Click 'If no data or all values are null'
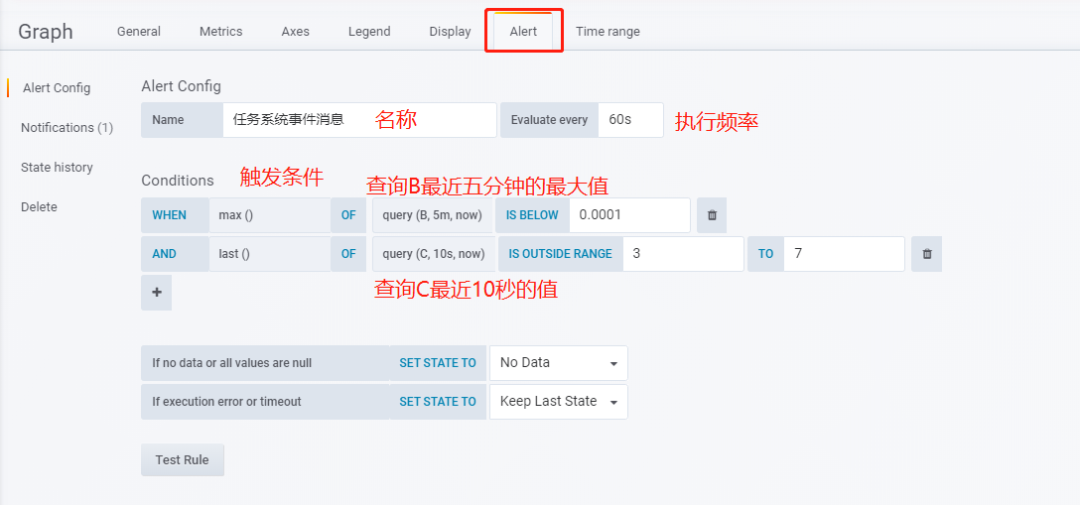Image resolution: width=1080 pixels, height=505 pixels. [232, 362]
